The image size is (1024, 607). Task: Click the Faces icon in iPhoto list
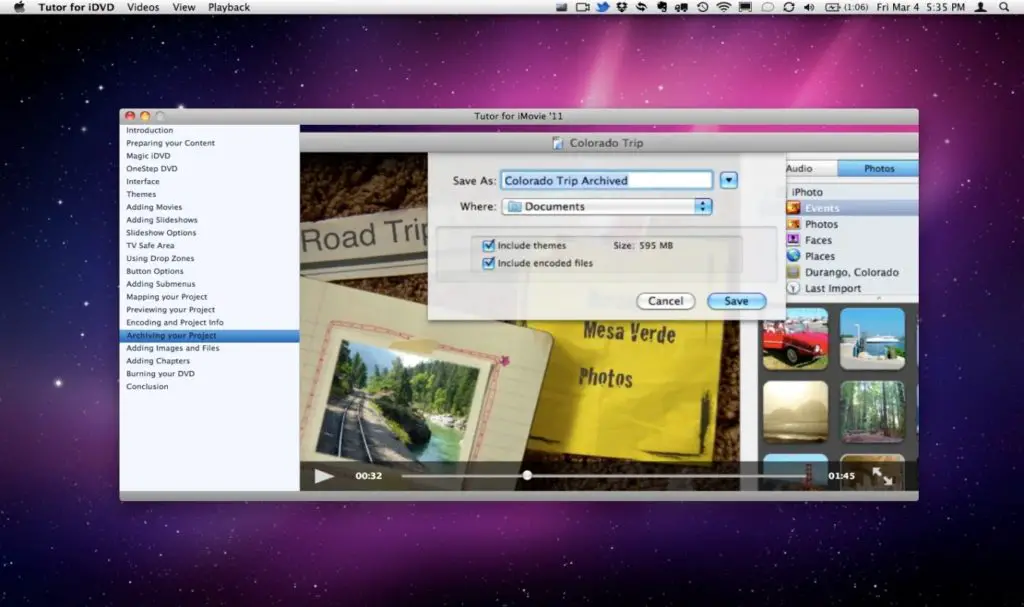click(x=793, y=240)
